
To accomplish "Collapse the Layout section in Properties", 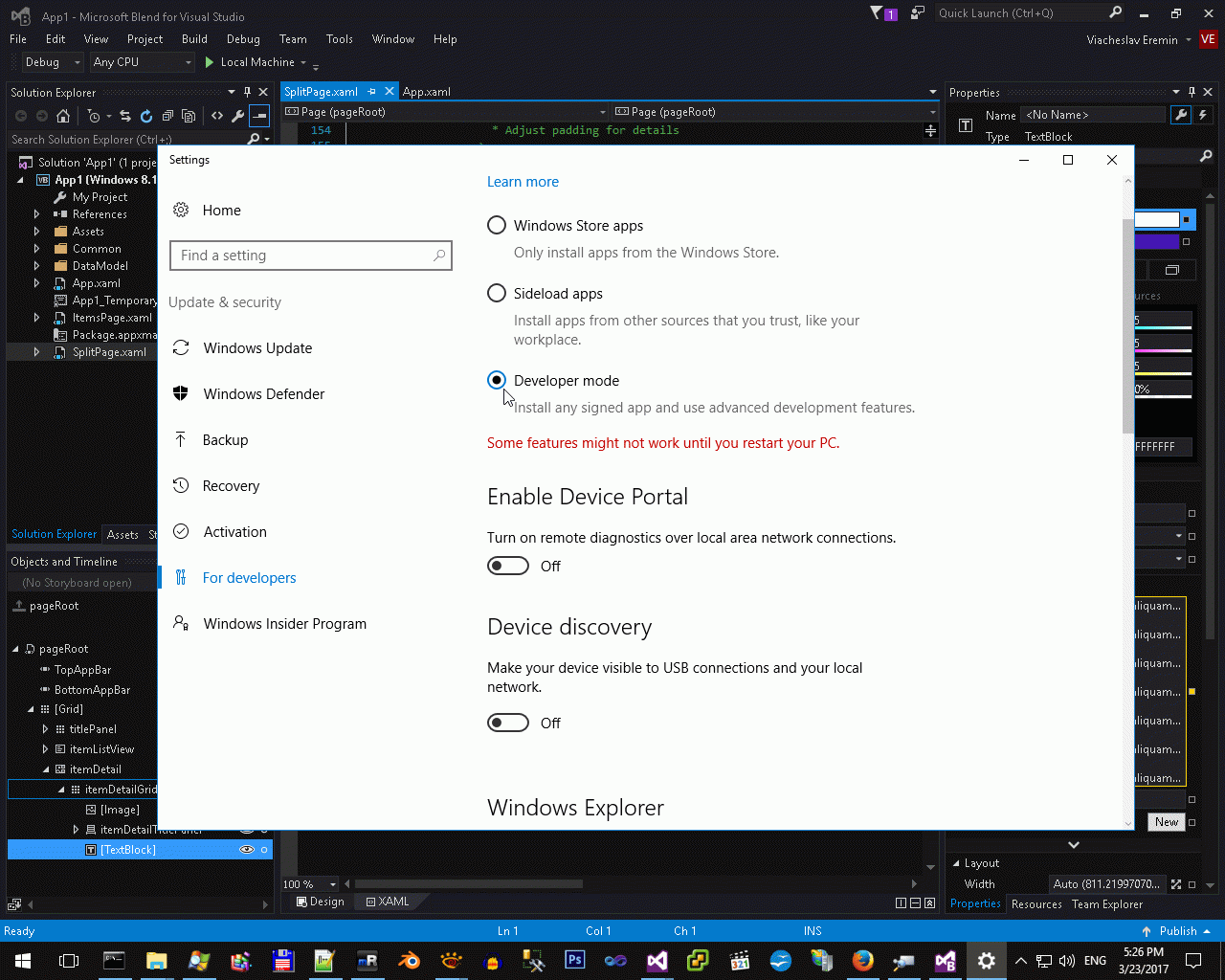I will click(956, 863).
